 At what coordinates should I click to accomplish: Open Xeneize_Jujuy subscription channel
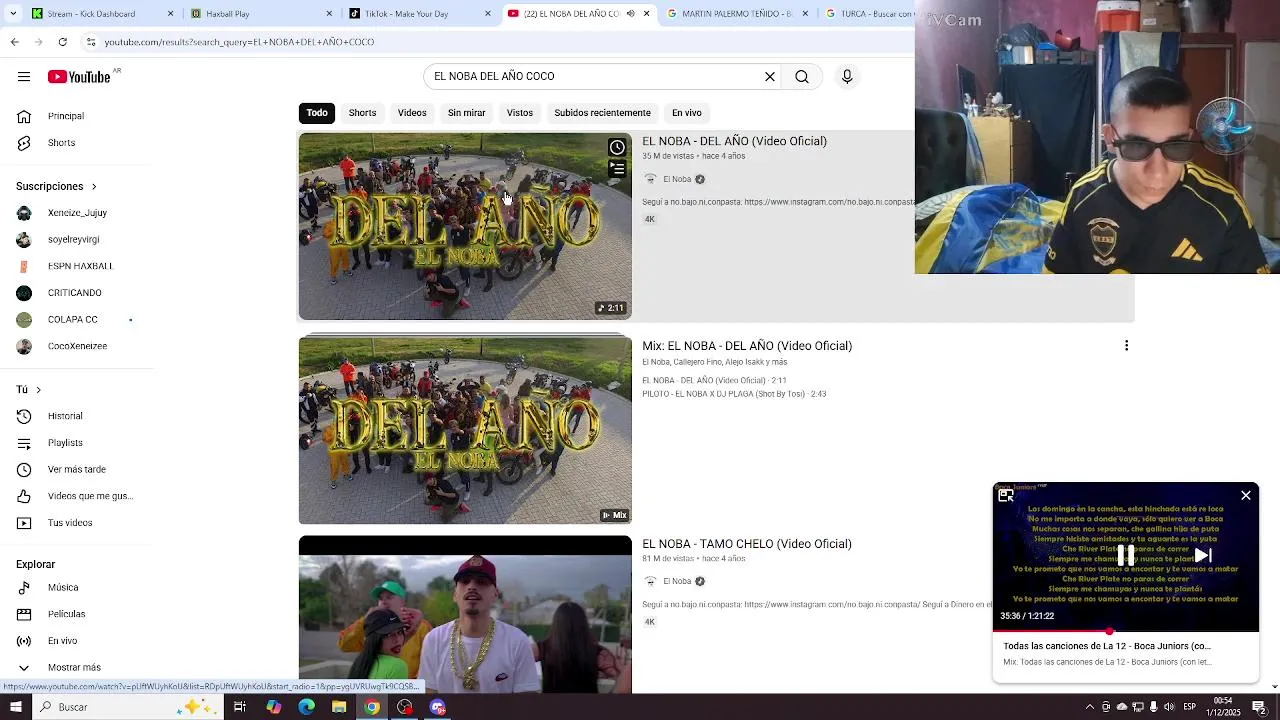(77, 213)
